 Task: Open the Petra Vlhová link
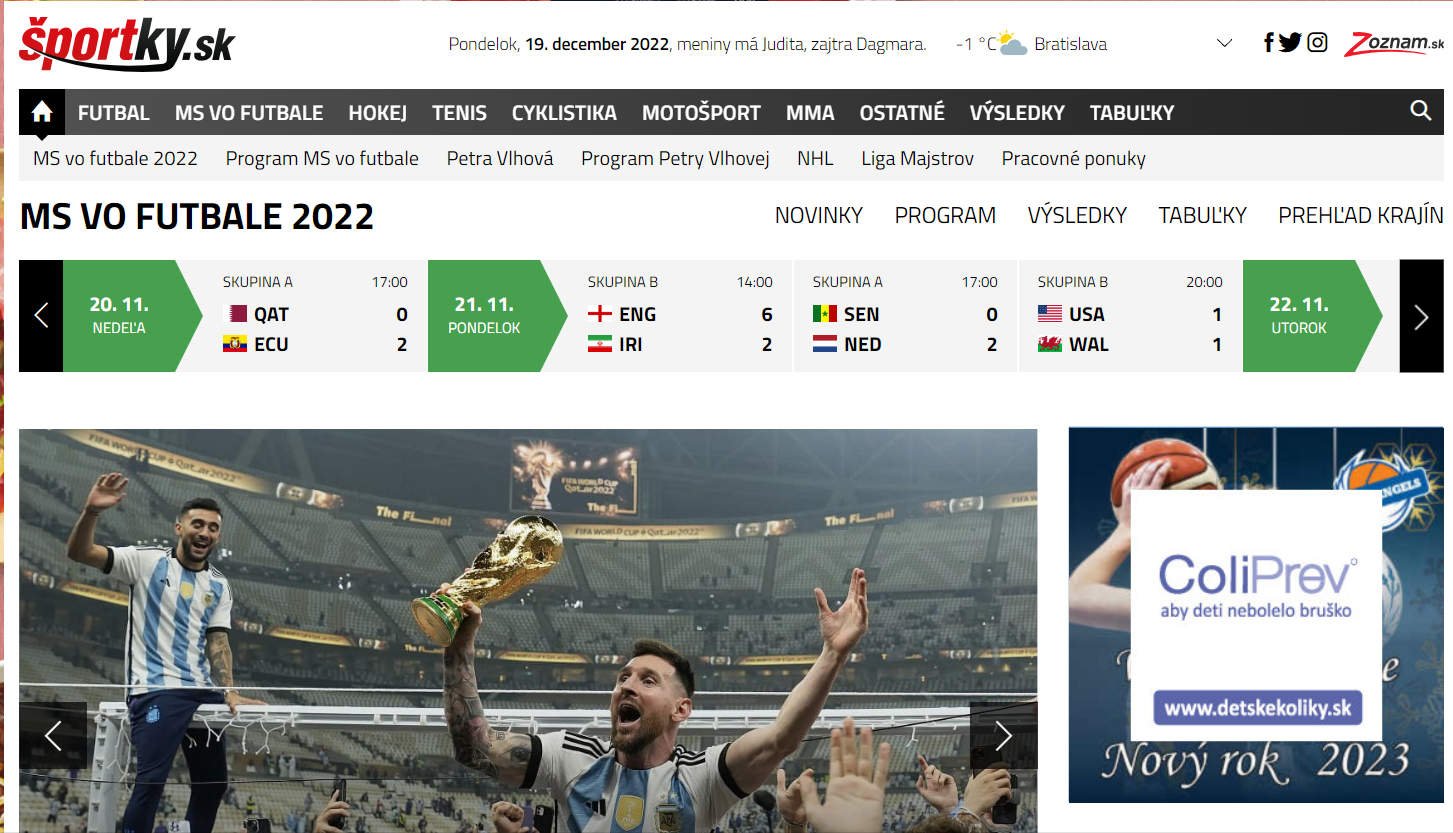(499, 158)
